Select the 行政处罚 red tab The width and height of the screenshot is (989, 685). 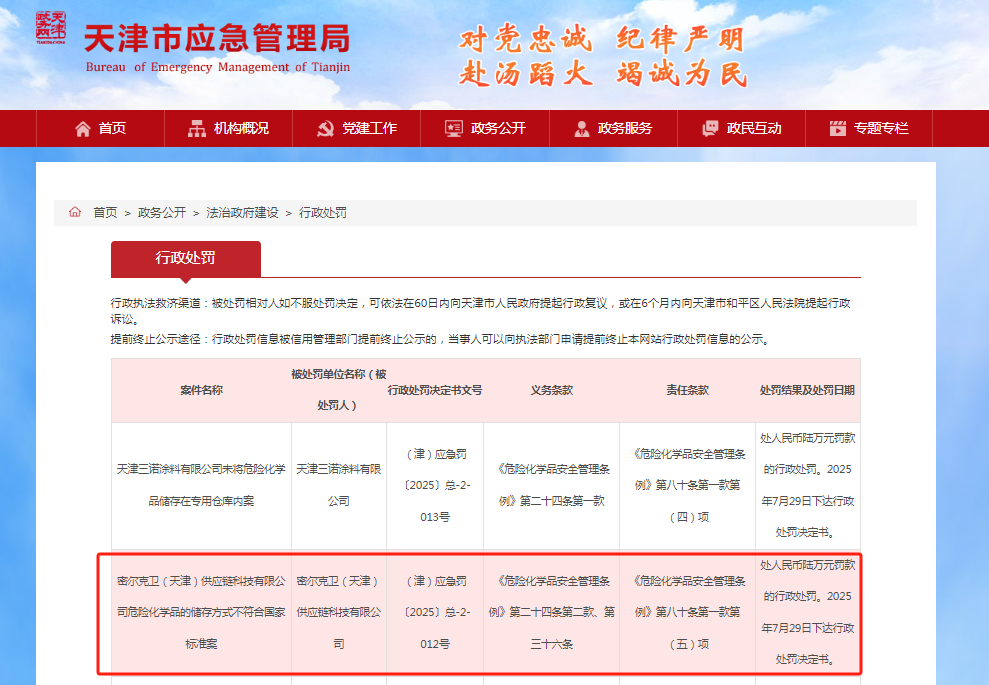pos(185,259)
